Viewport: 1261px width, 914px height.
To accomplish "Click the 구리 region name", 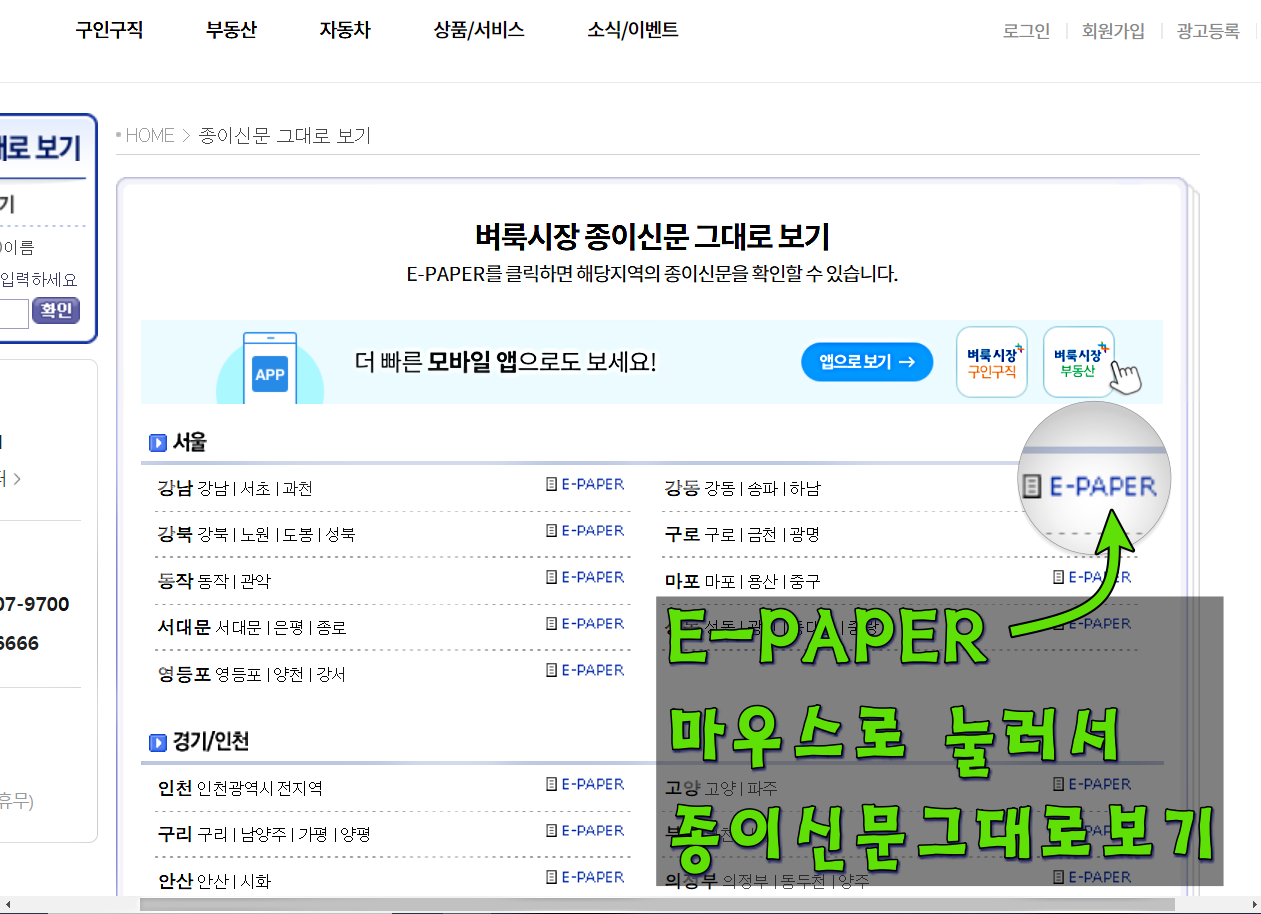I will (x=175, y=834).
